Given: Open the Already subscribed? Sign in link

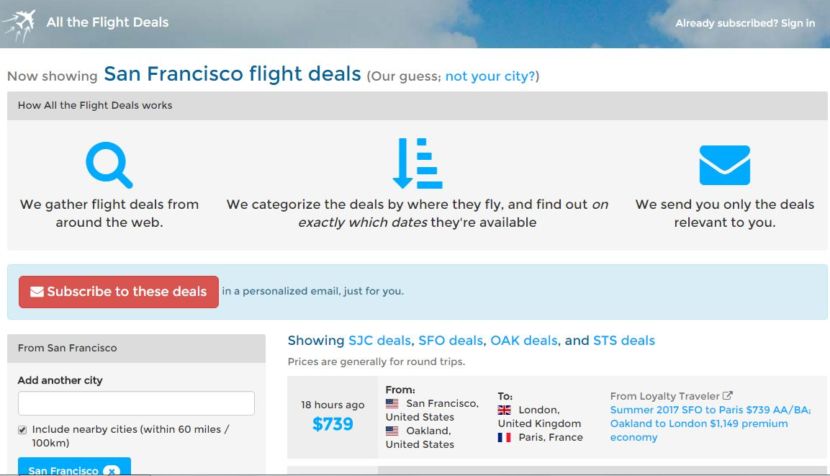Looking at the screenshot, I should click(744, 23).
